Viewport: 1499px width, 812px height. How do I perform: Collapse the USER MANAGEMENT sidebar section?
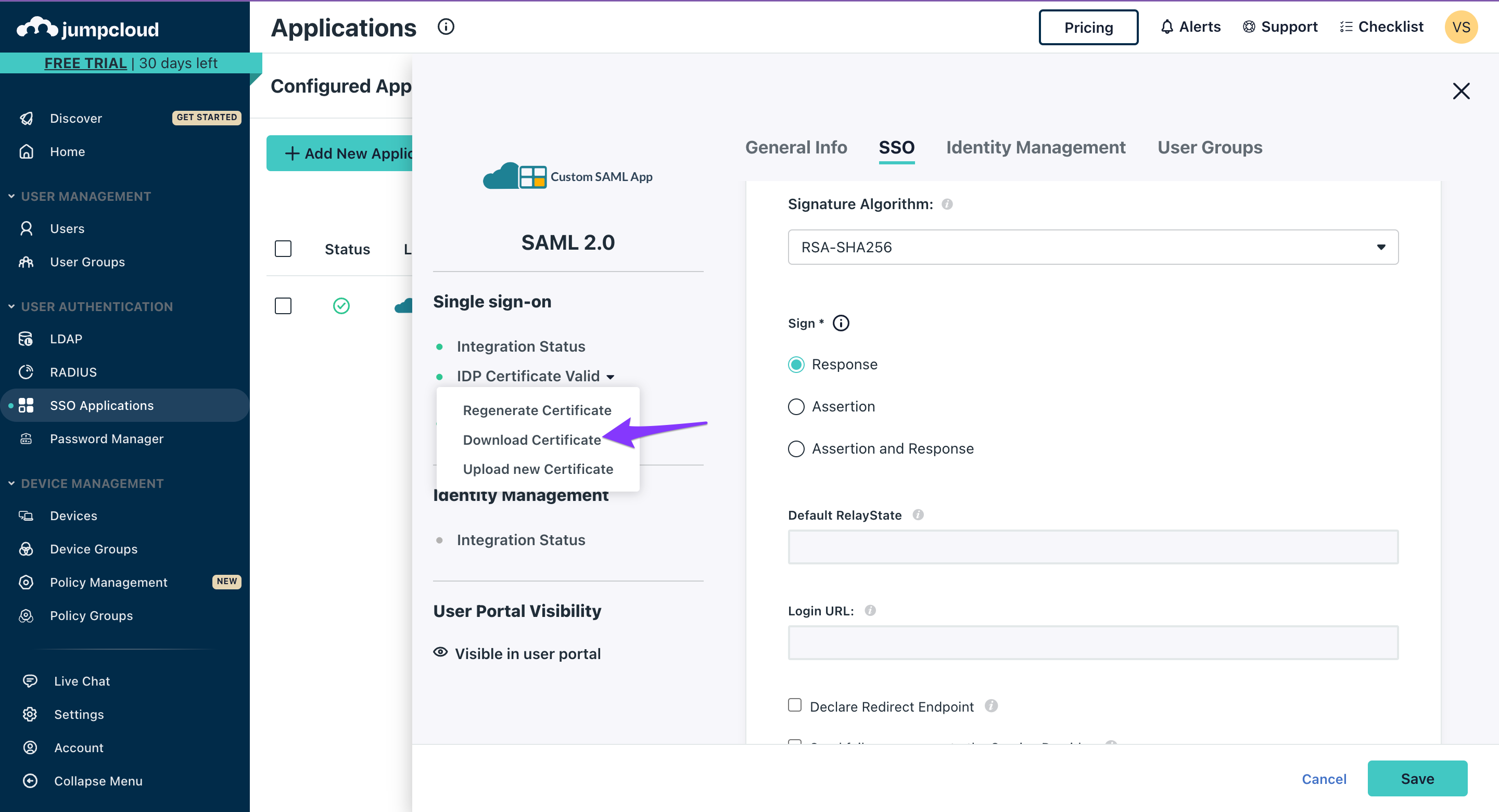click(x=11, y=197)
